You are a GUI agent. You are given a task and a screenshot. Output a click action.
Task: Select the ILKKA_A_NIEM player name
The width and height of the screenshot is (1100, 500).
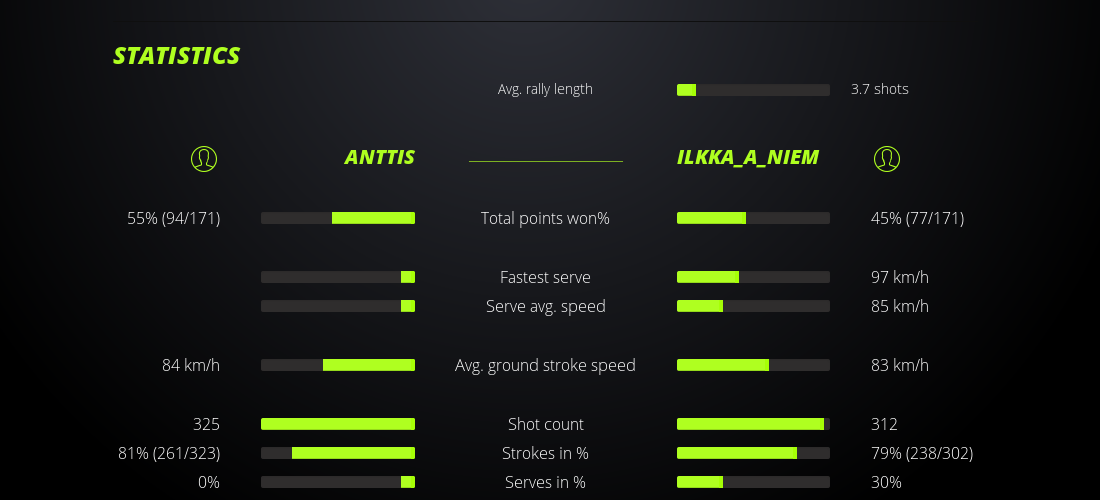[748, 157]
